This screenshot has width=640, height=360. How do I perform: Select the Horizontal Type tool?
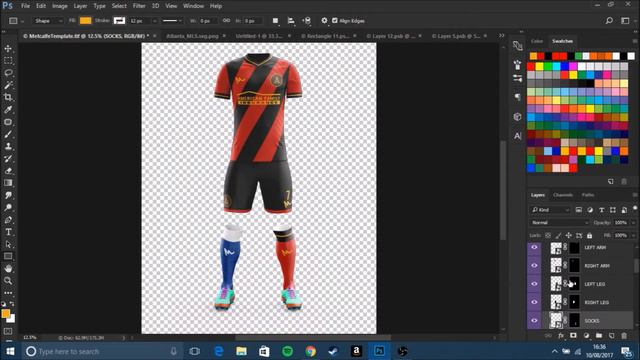coord(8,232)
